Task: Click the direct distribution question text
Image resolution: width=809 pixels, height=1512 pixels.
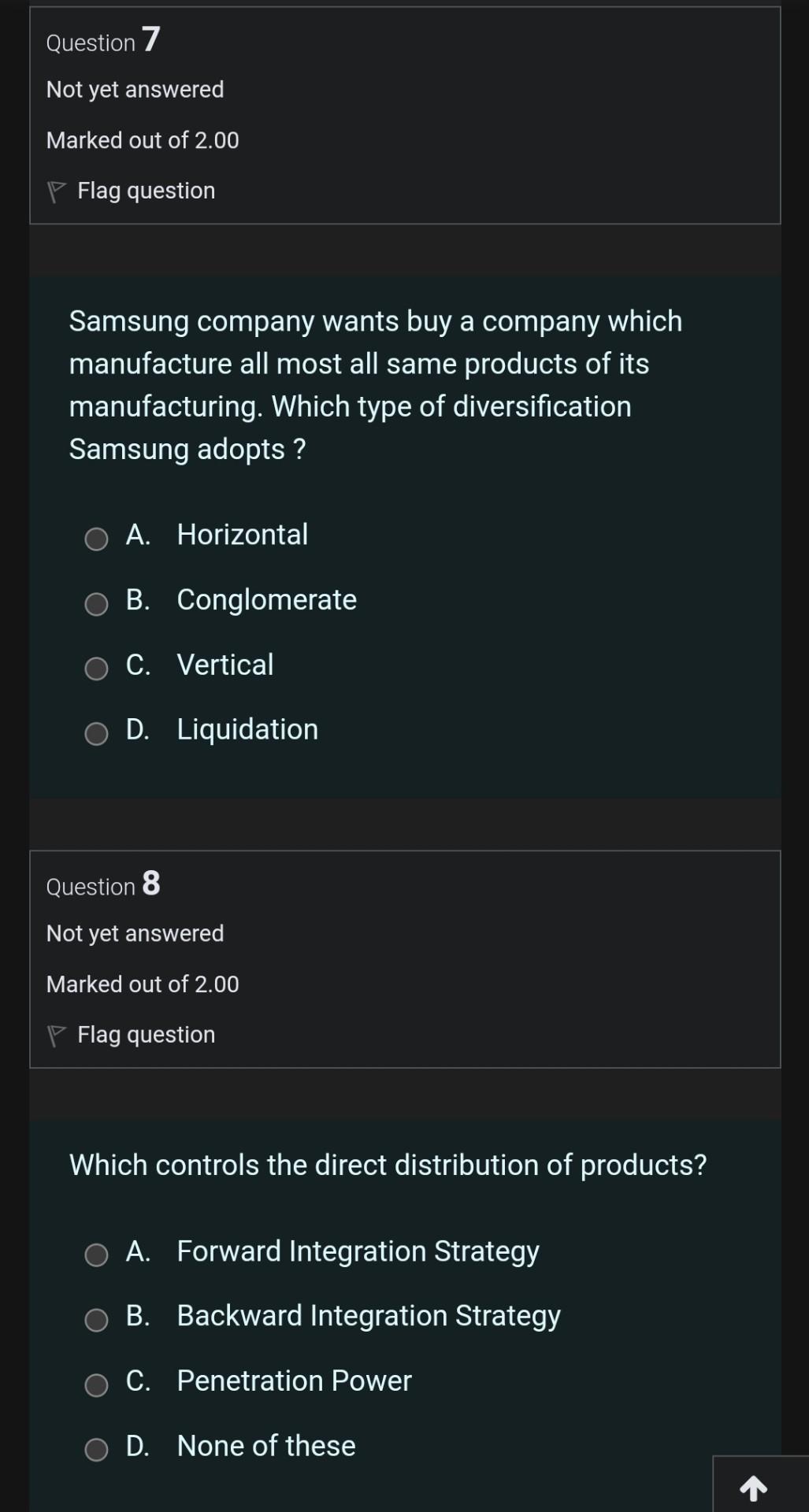Action: coord(388,1165)
